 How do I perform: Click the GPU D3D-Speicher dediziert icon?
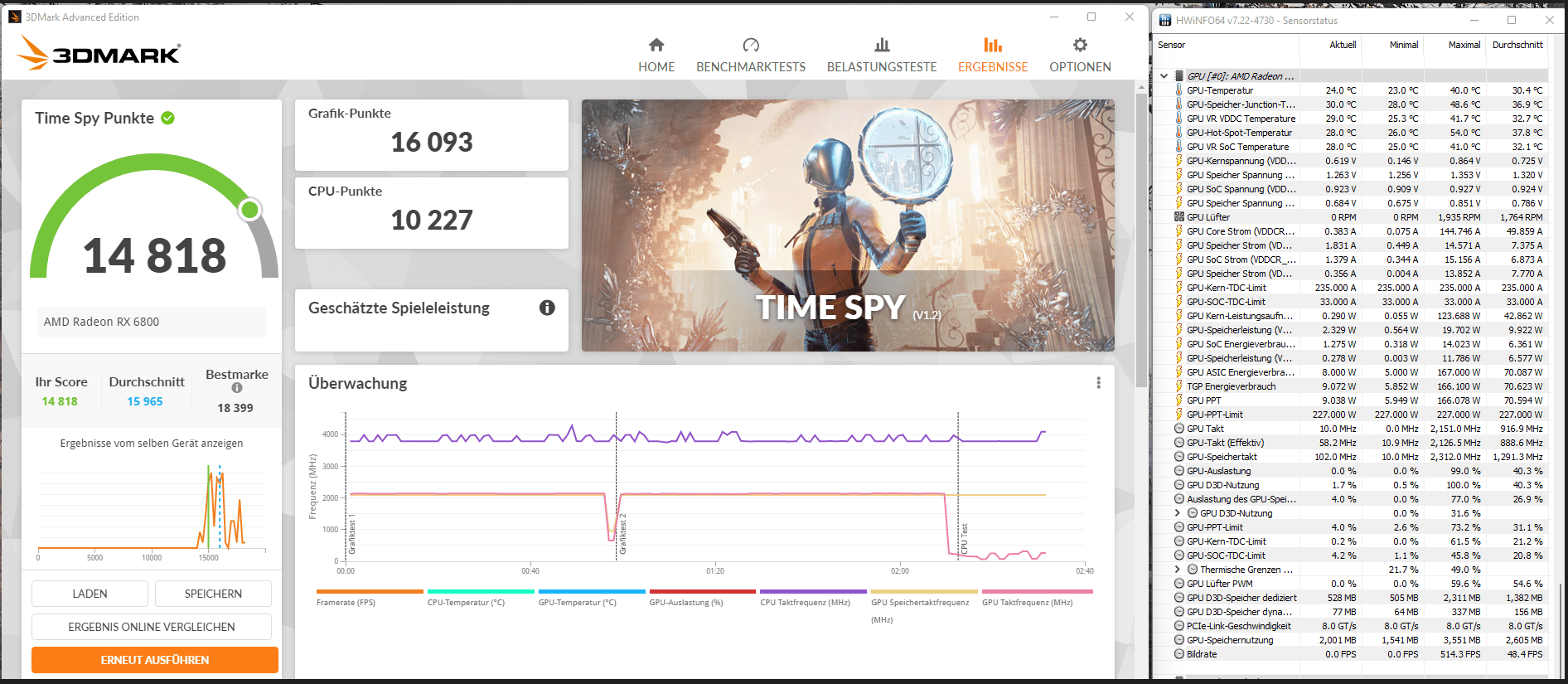coord(1179,598)
